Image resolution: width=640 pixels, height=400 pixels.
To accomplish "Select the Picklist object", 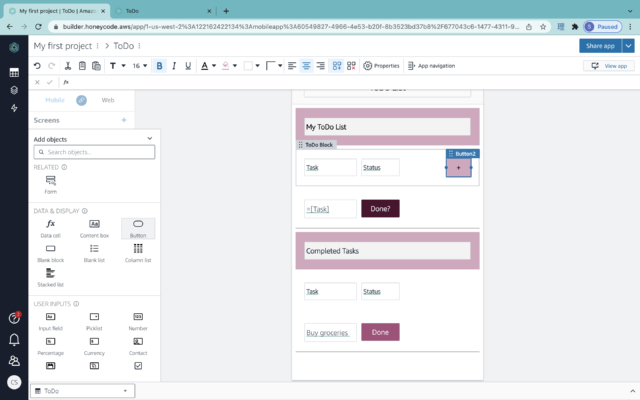I will [x=94, y=322].
